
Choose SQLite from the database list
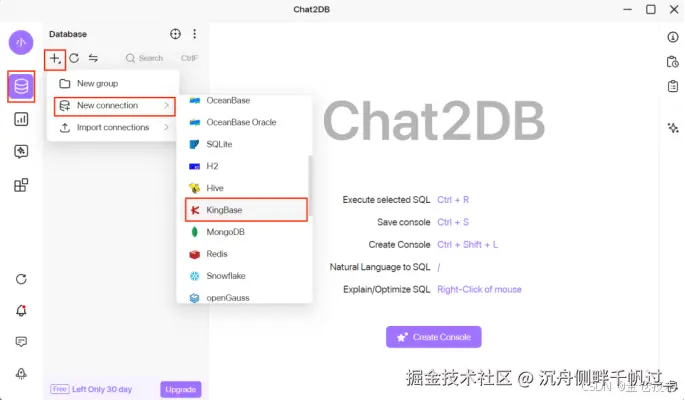[x=246, y=144]
